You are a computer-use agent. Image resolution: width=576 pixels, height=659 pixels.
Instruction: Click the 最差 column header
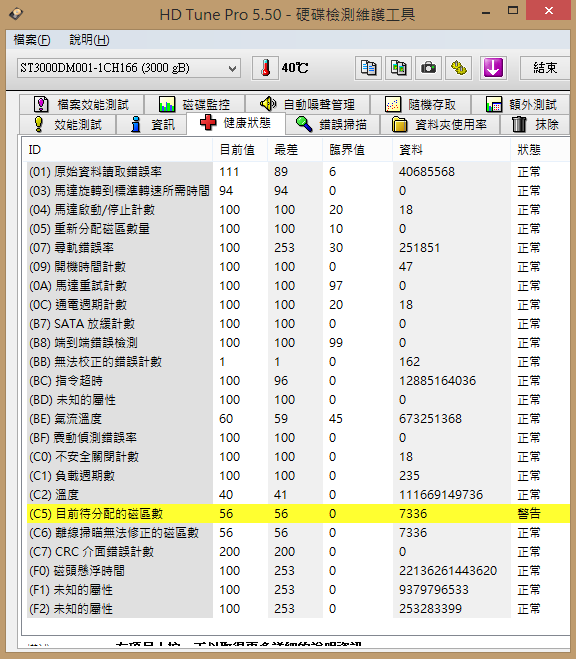click(x=295, y=150)
